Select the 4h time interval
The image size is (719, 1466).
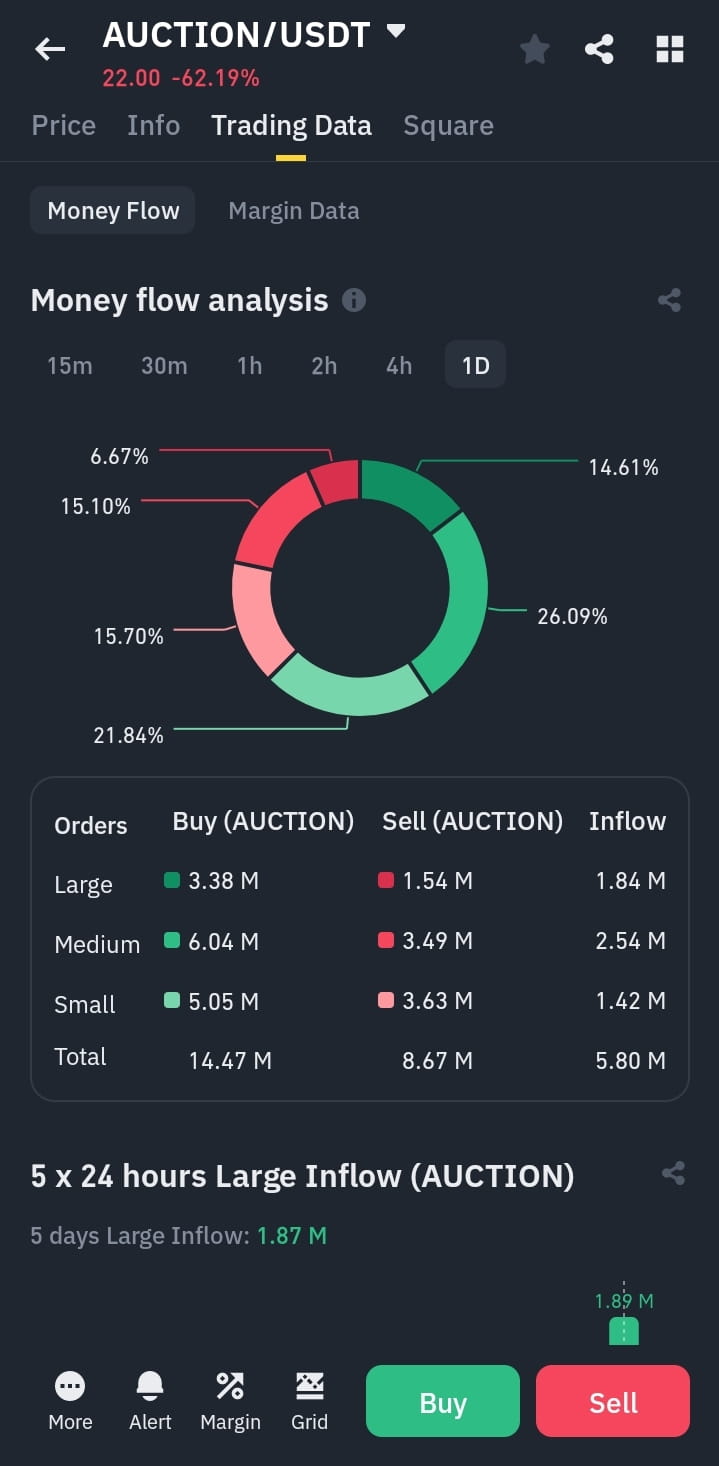click(399, 366)
